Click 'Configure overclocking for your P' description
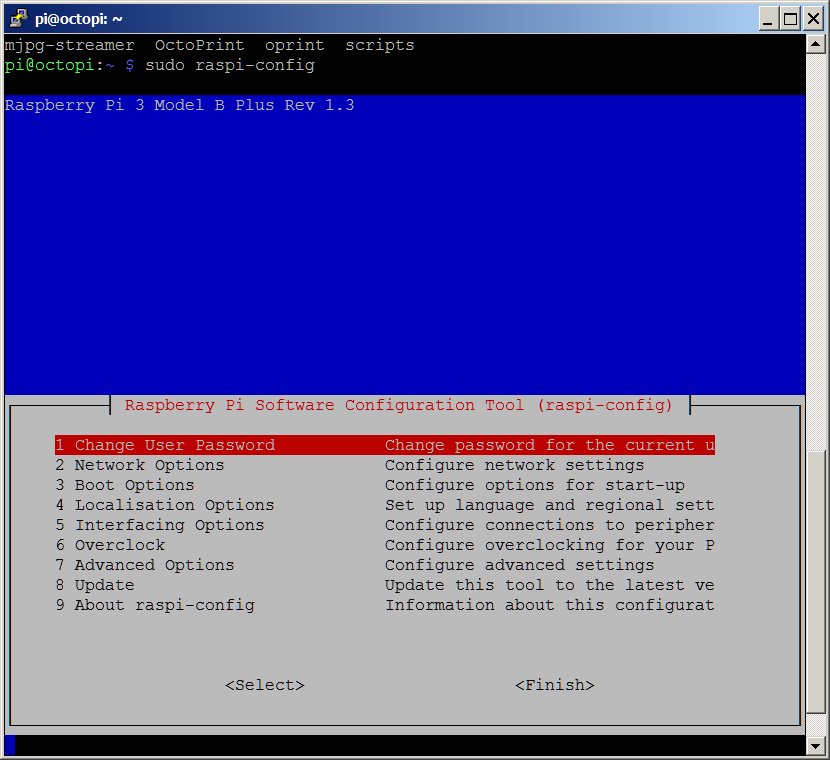 click(x=549, y=545)
